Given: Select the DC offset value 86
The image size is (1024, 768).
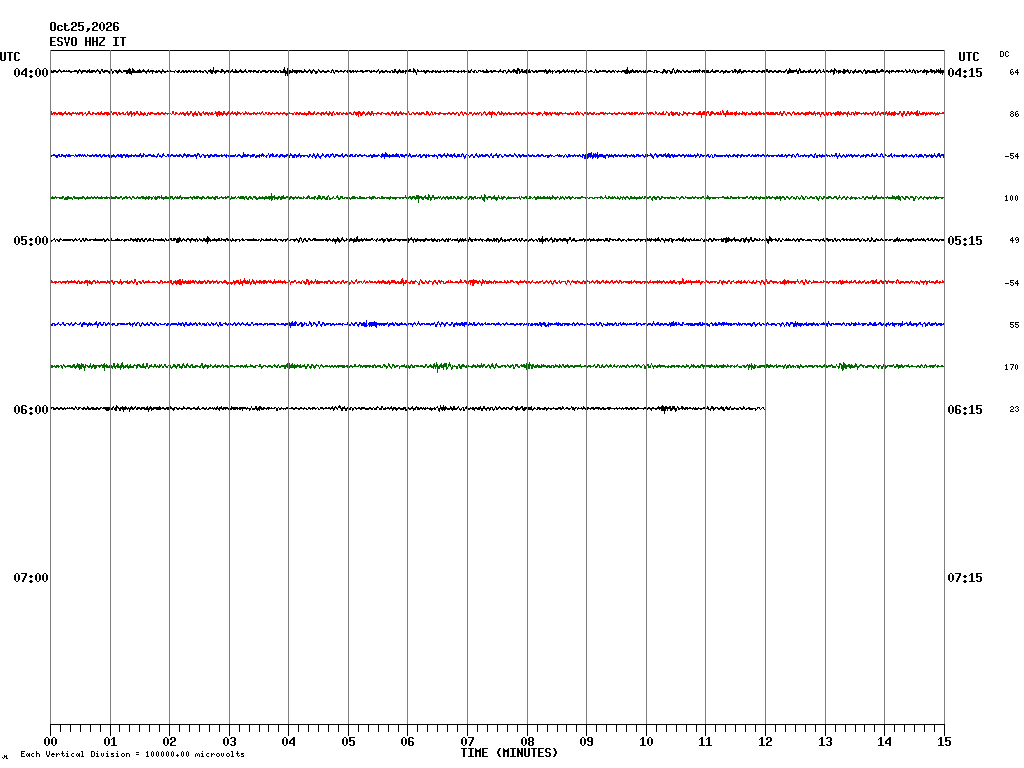Looking at the screenshot, I should tap(1014, 114).
